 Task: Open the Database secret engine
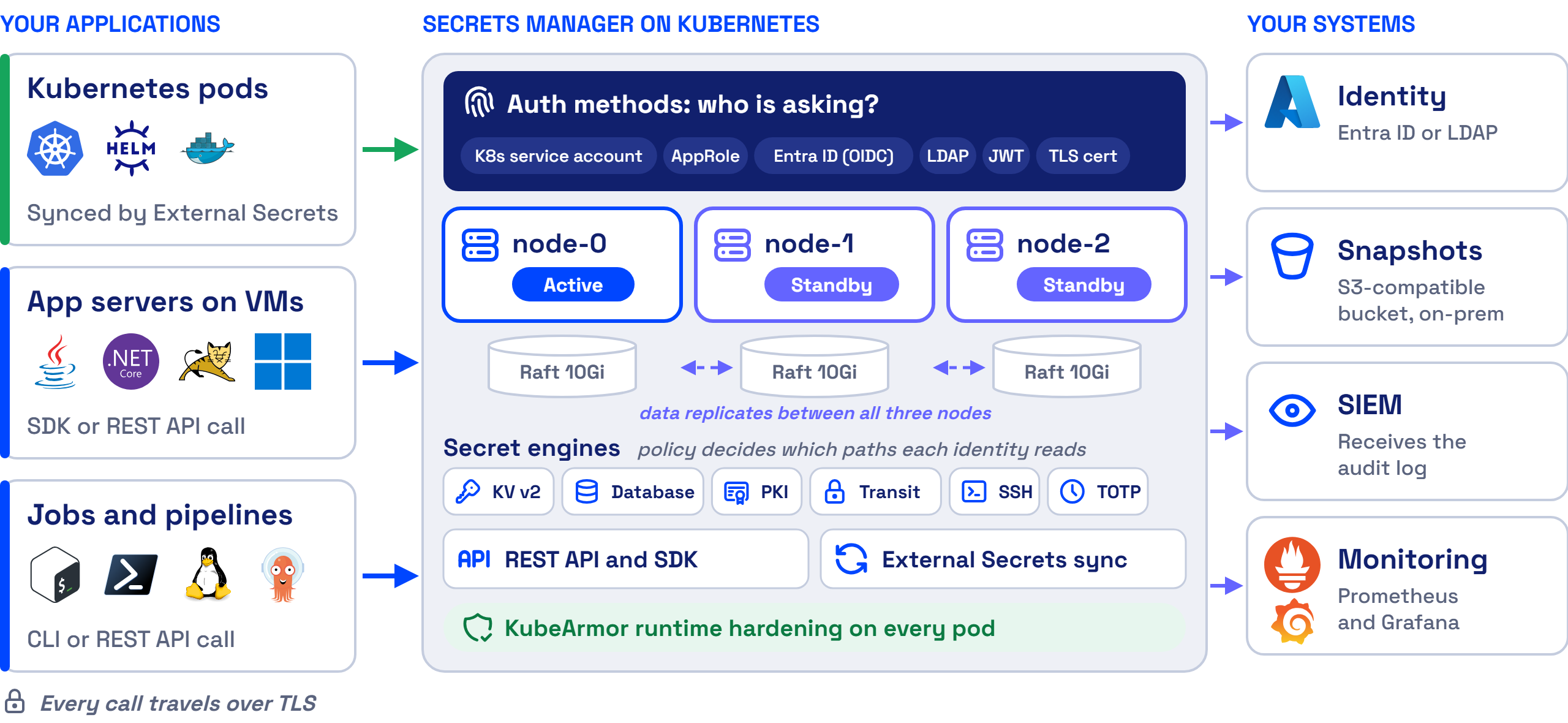pos(633,491)
